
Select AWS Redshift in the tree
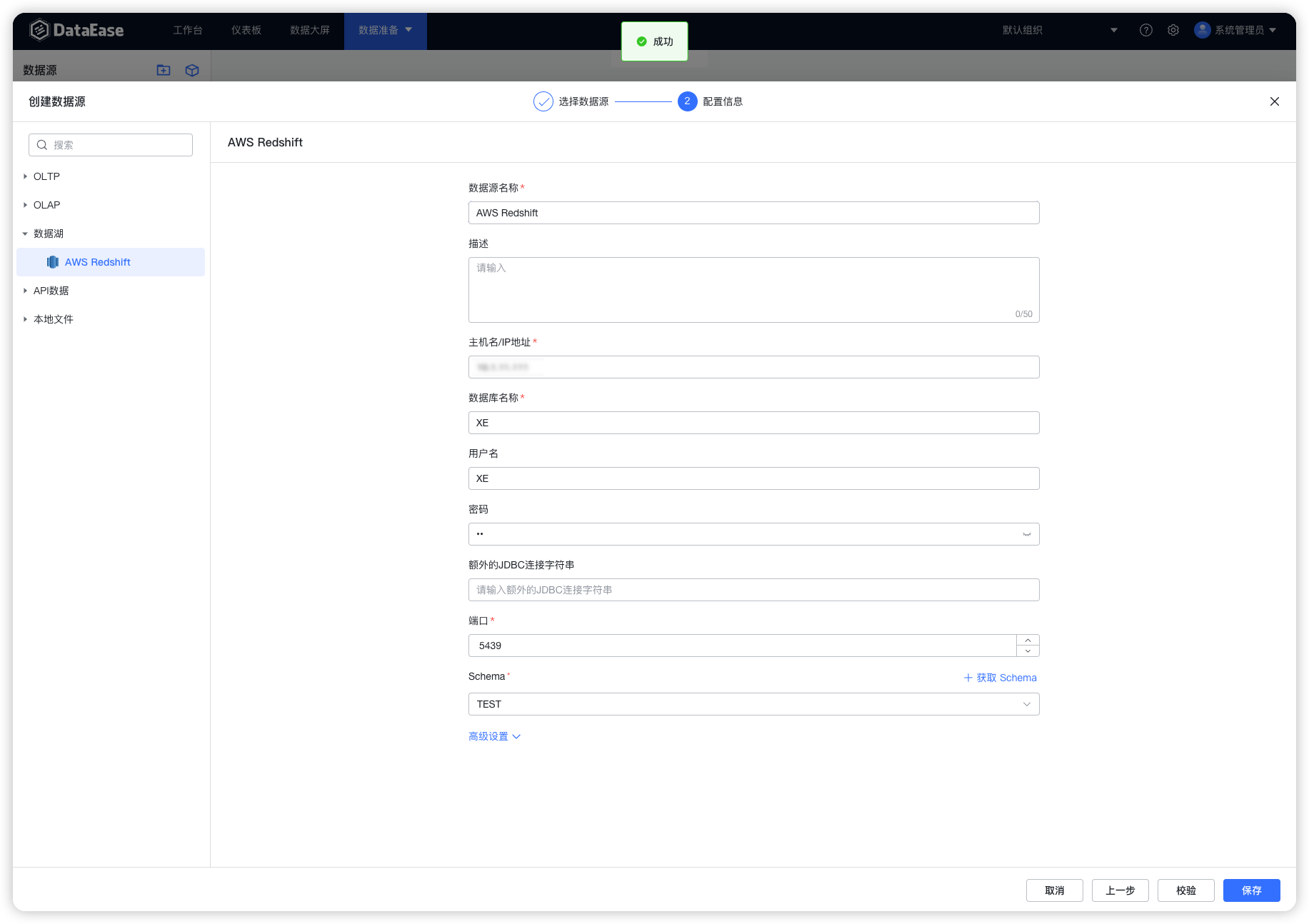[111, 262]
